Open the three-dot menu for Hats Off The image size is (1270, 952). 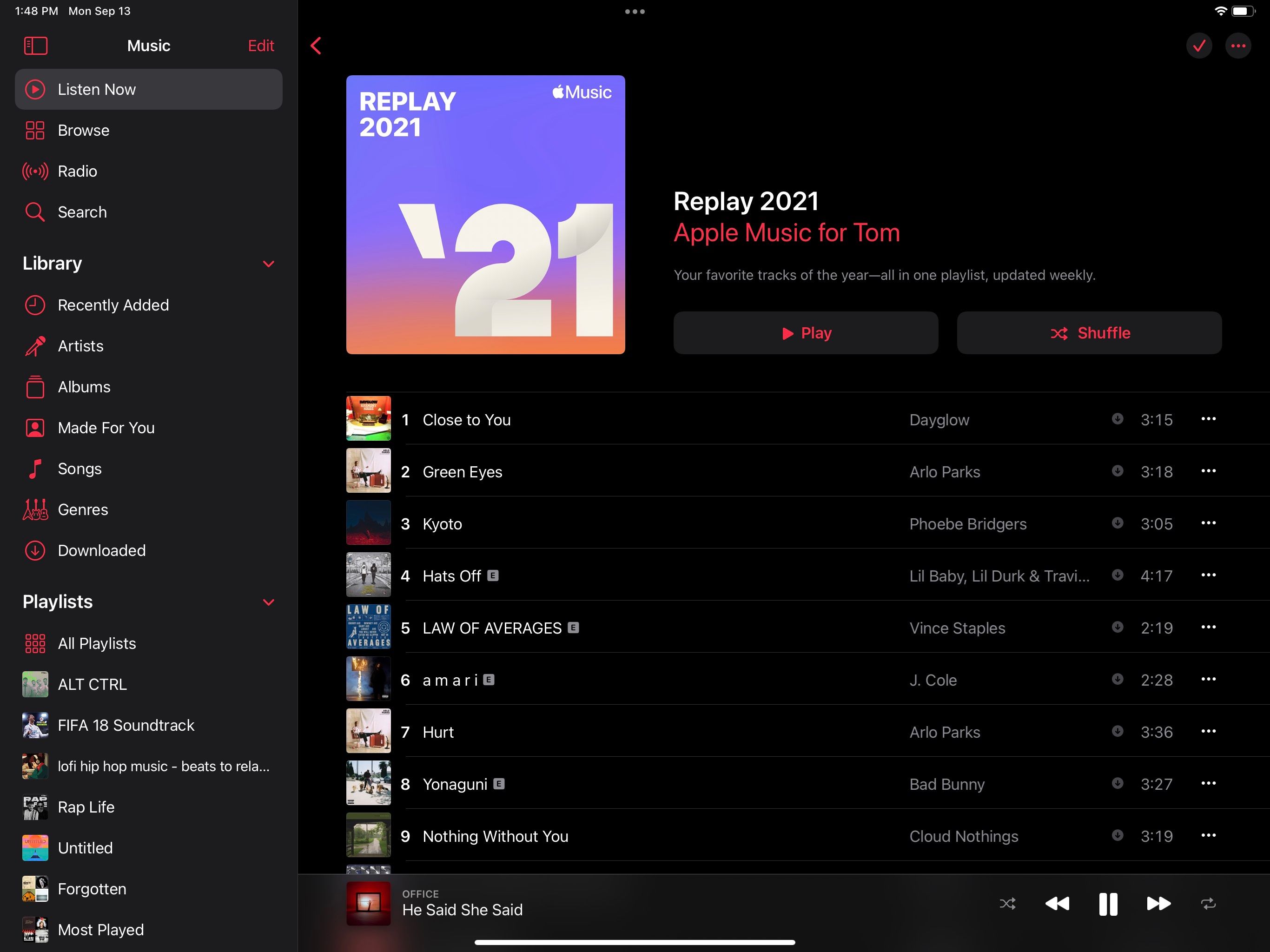point(1208,575)
